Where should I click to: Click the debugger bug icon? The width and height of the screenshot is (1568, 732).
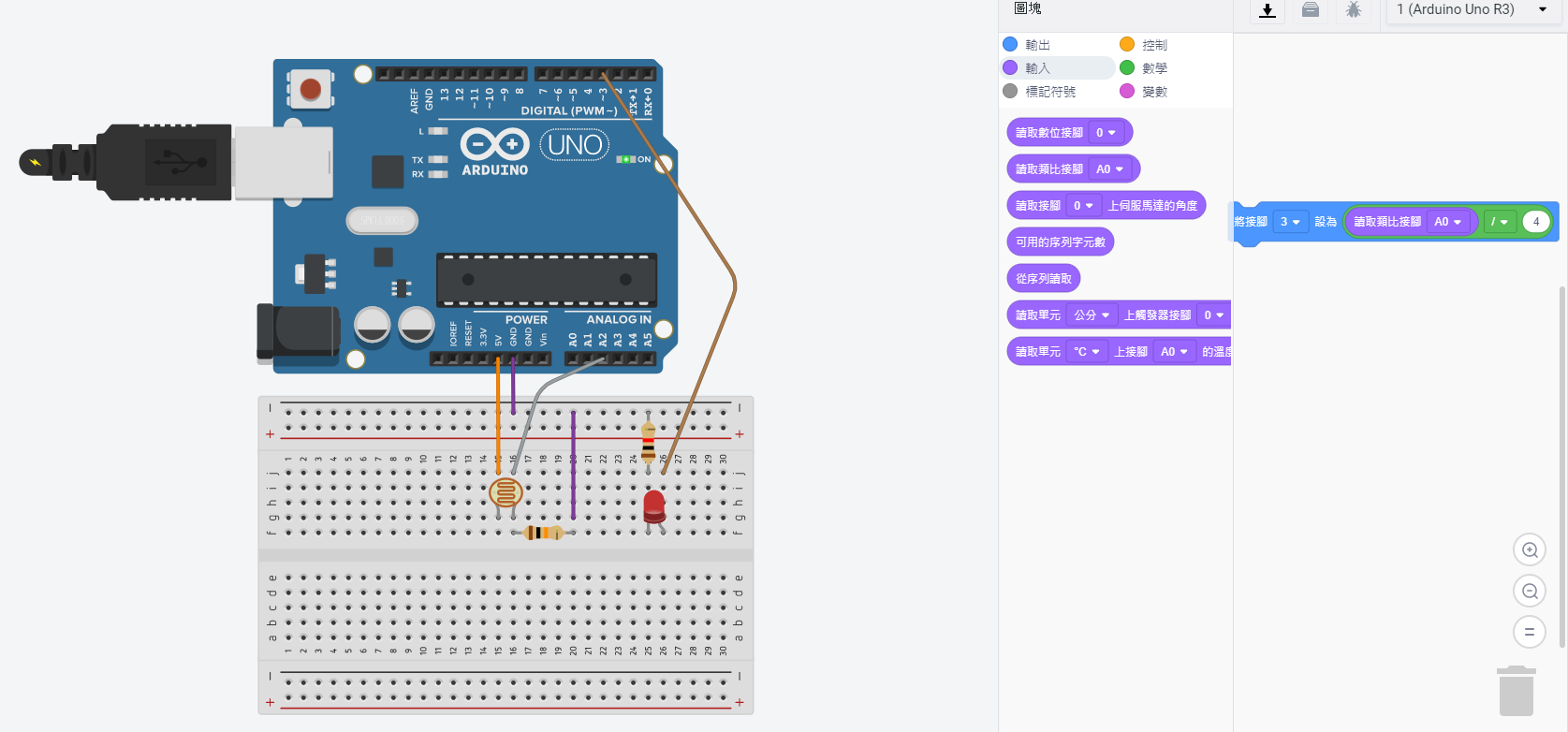pyautogui.click(x=1354, y=10)
